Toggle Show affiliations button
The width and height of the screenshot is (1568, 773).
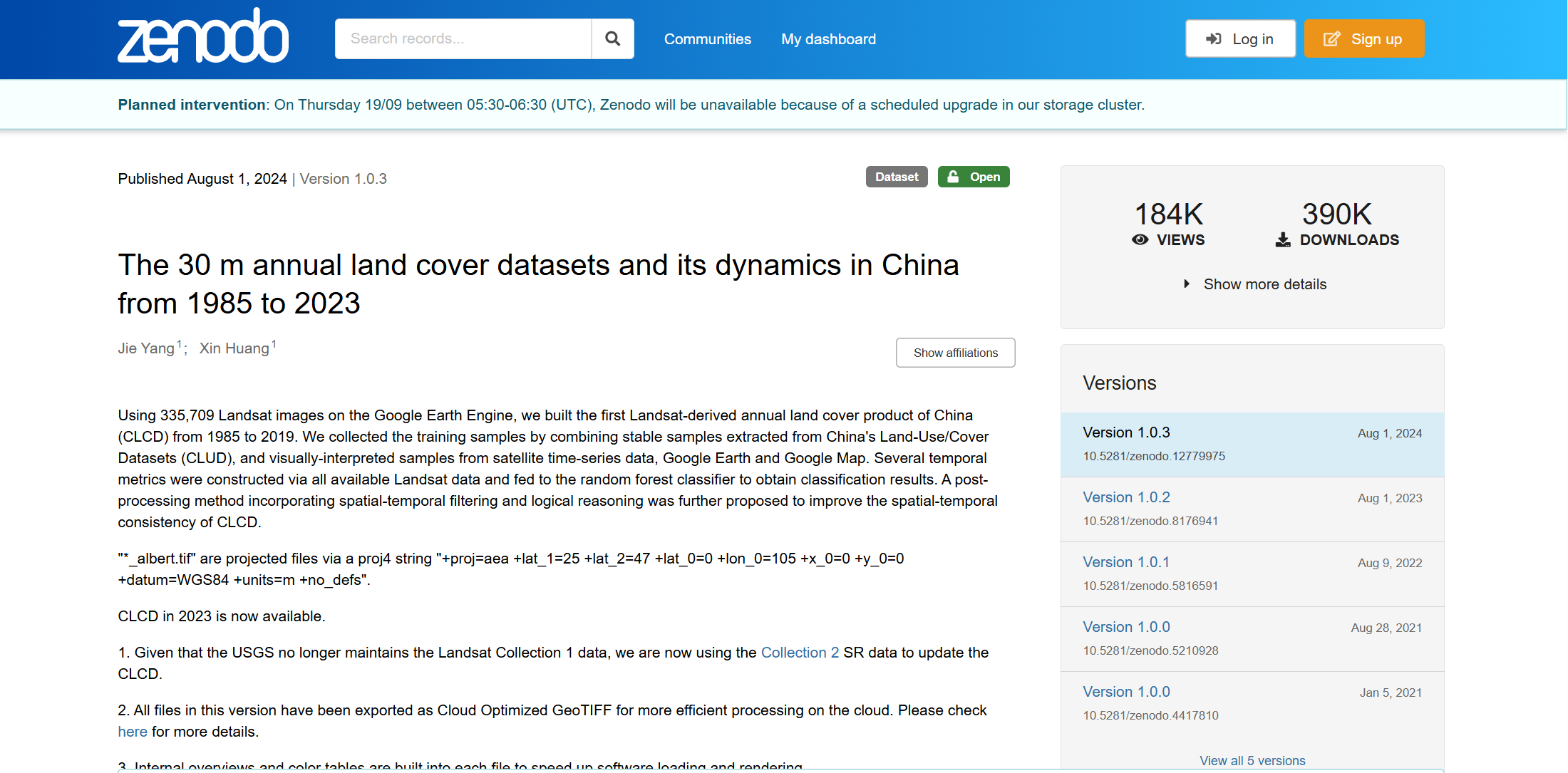[x=955, y=353]
